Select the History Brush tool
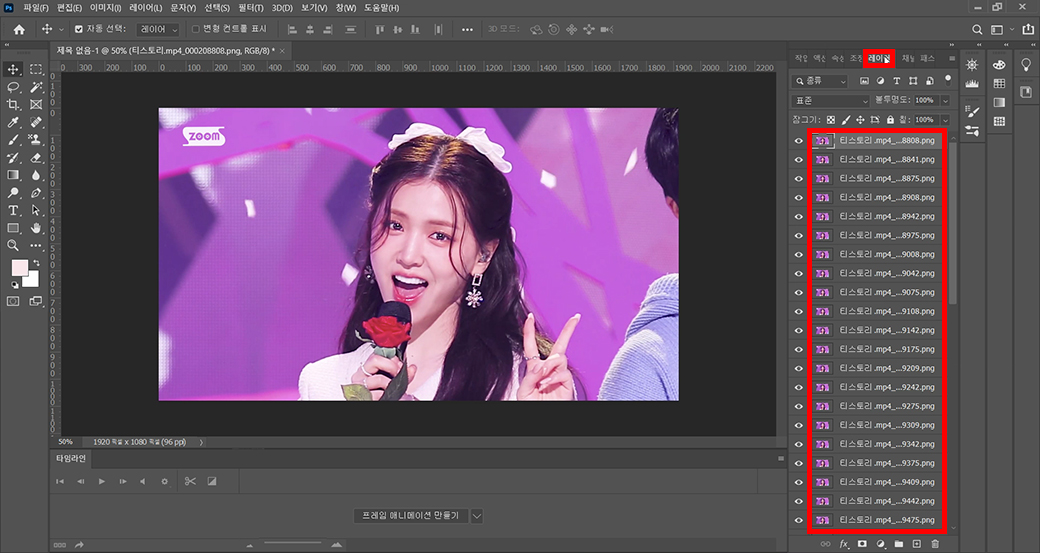 [13, 158]
